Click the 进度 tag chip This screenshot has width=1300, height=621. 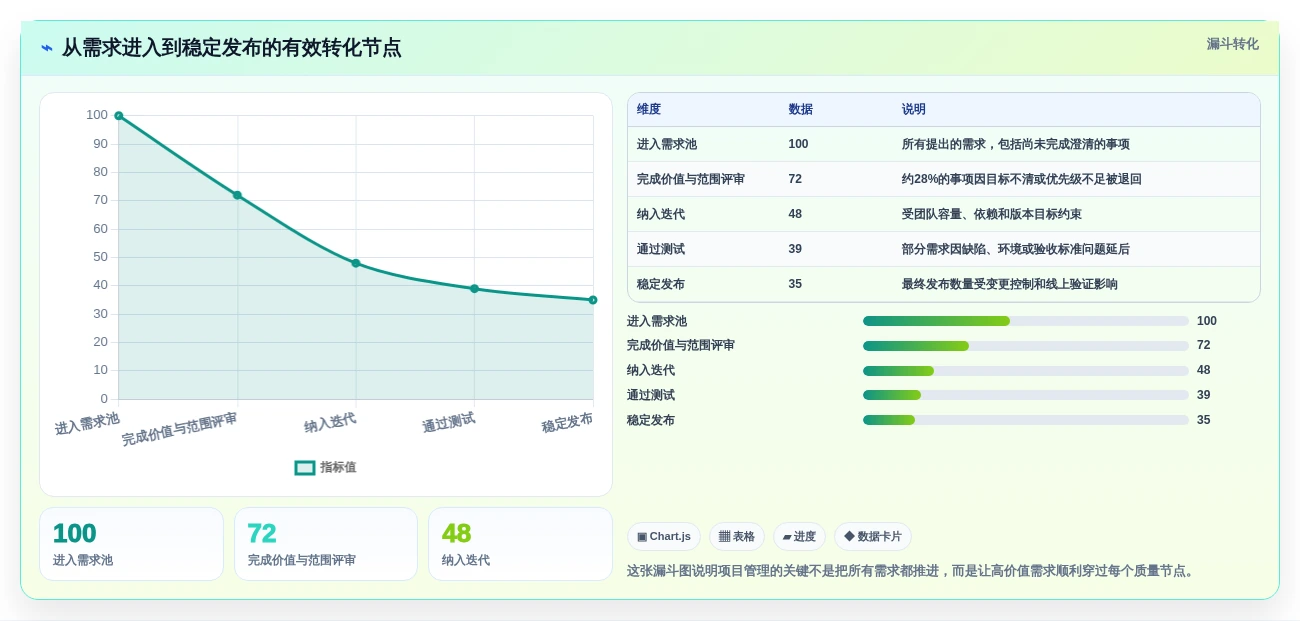pos(799,537)
